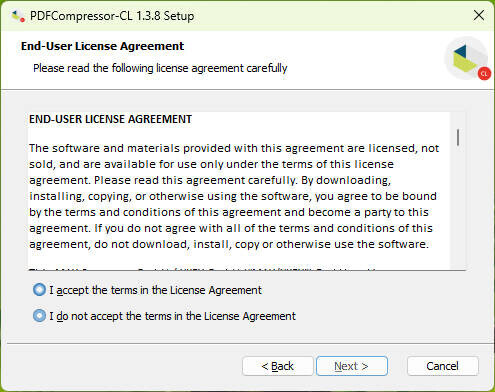The height and width of the screenshot is (392, 495).
Task: Click the red CL badge on the logo
Action: coord(484,74)
